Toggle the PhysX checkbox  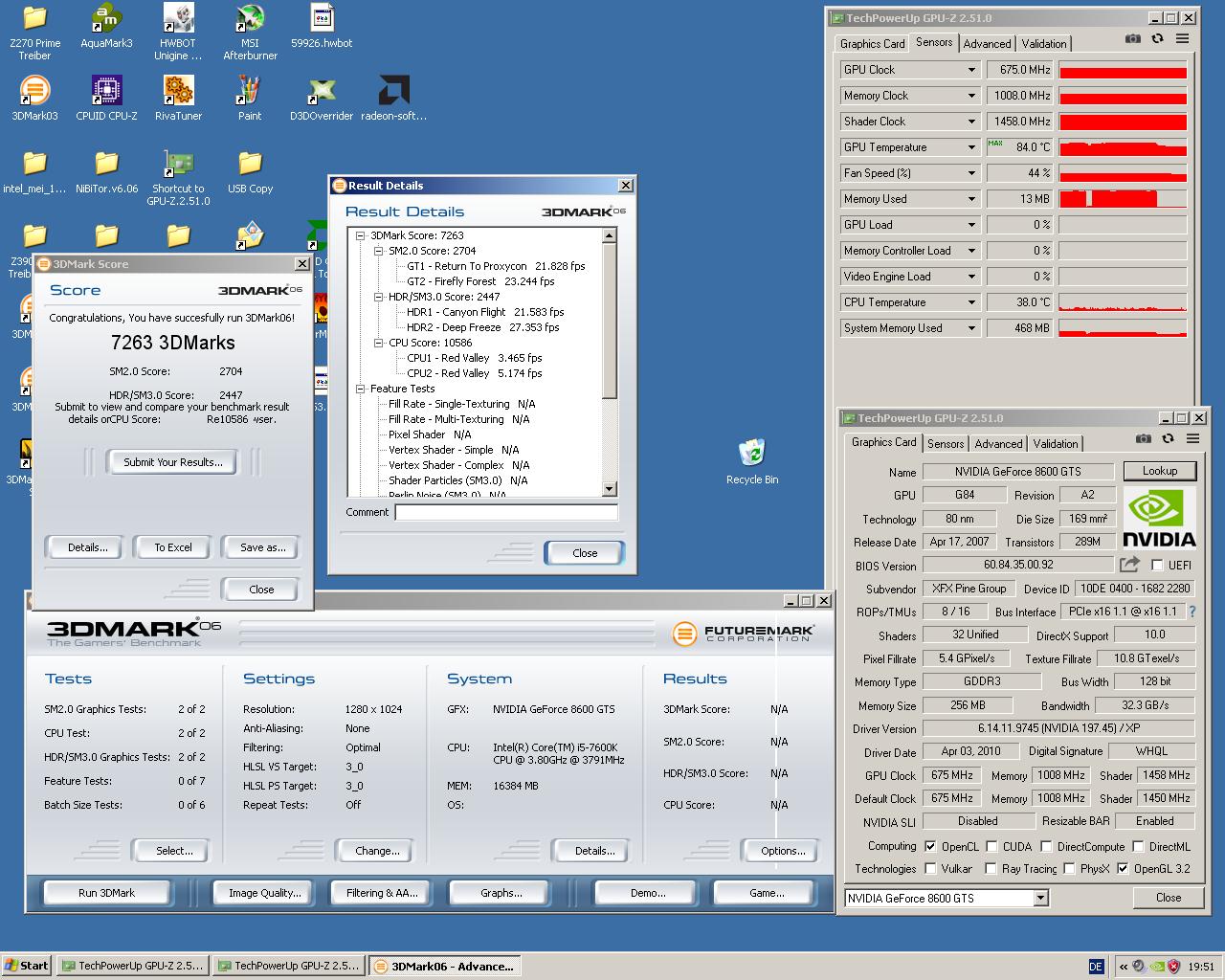pyautogui.click(x=1069, y=868)
